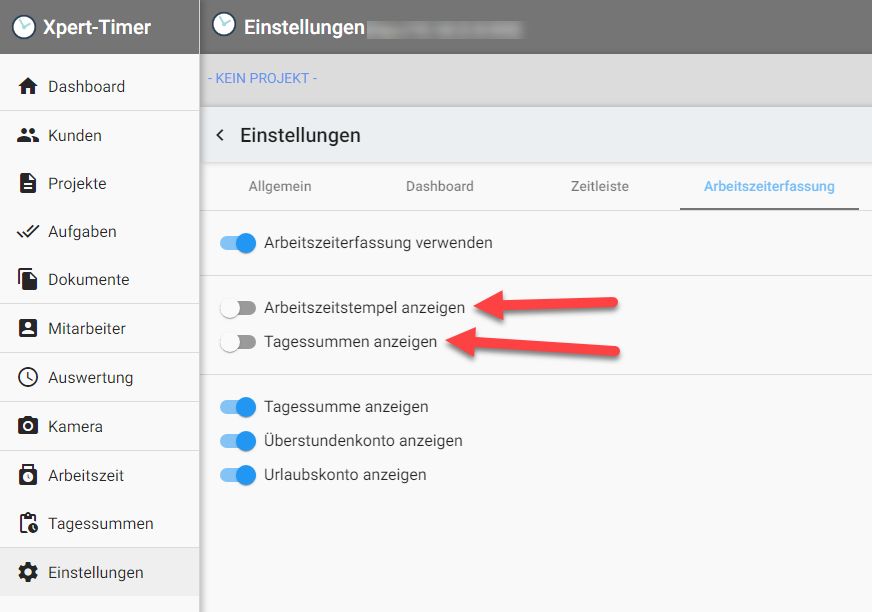This screenshot has height=612, width=872.
Task: Click the Kamera camera icon
Action: [27, 425]
